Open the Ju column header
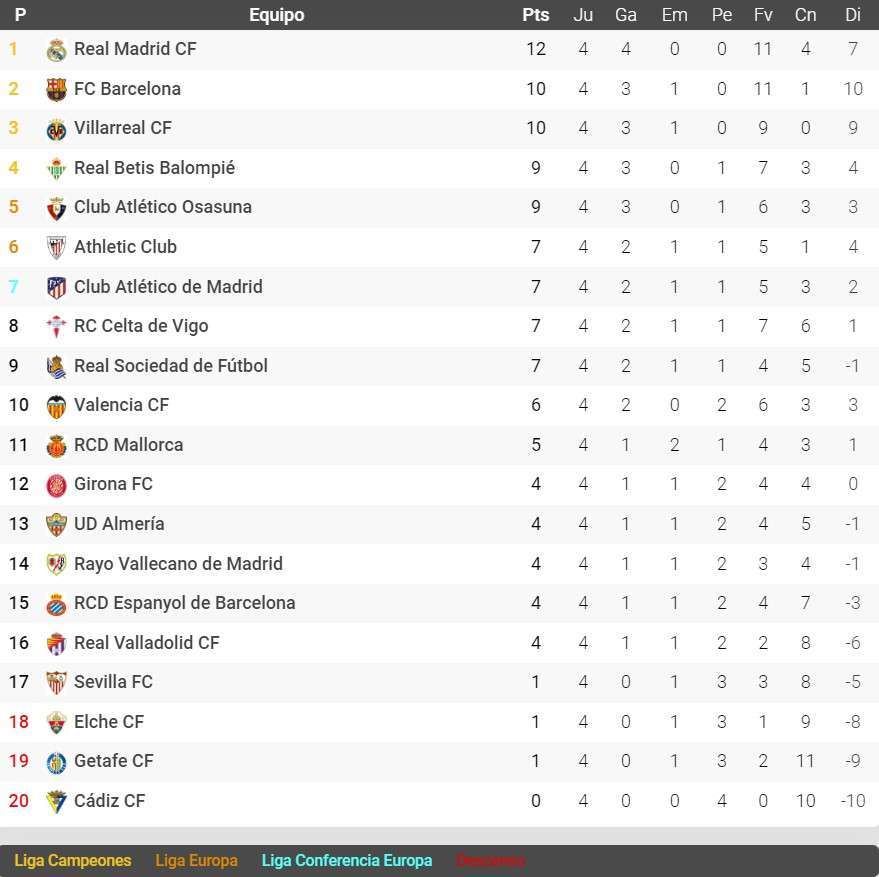This screenshot has width=879, height=877. (583, 15)
